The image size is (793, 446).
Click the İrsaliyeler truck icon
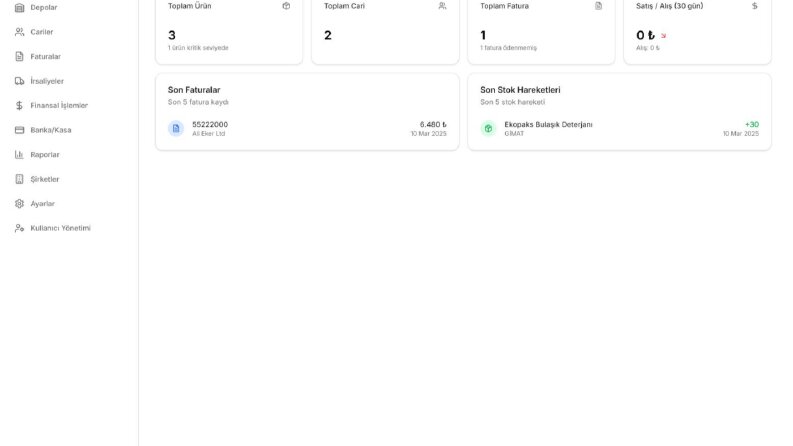point(19,81)
